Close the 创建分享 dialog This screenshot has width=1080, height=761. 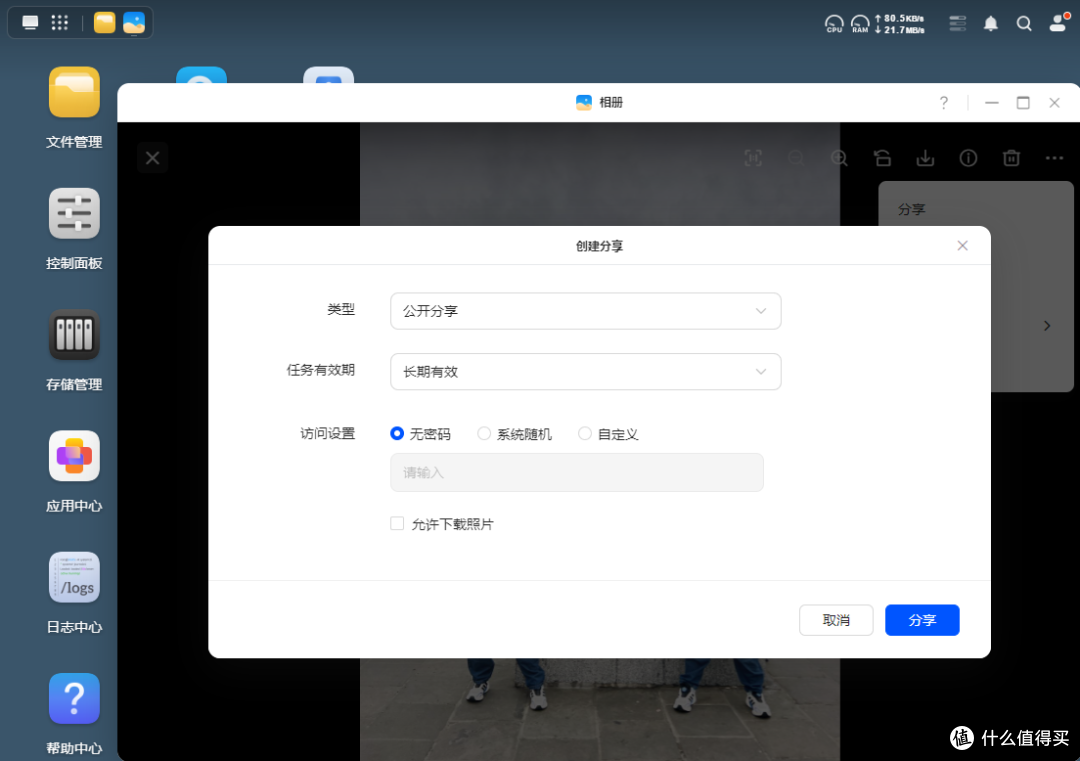[x=962, y=246]
